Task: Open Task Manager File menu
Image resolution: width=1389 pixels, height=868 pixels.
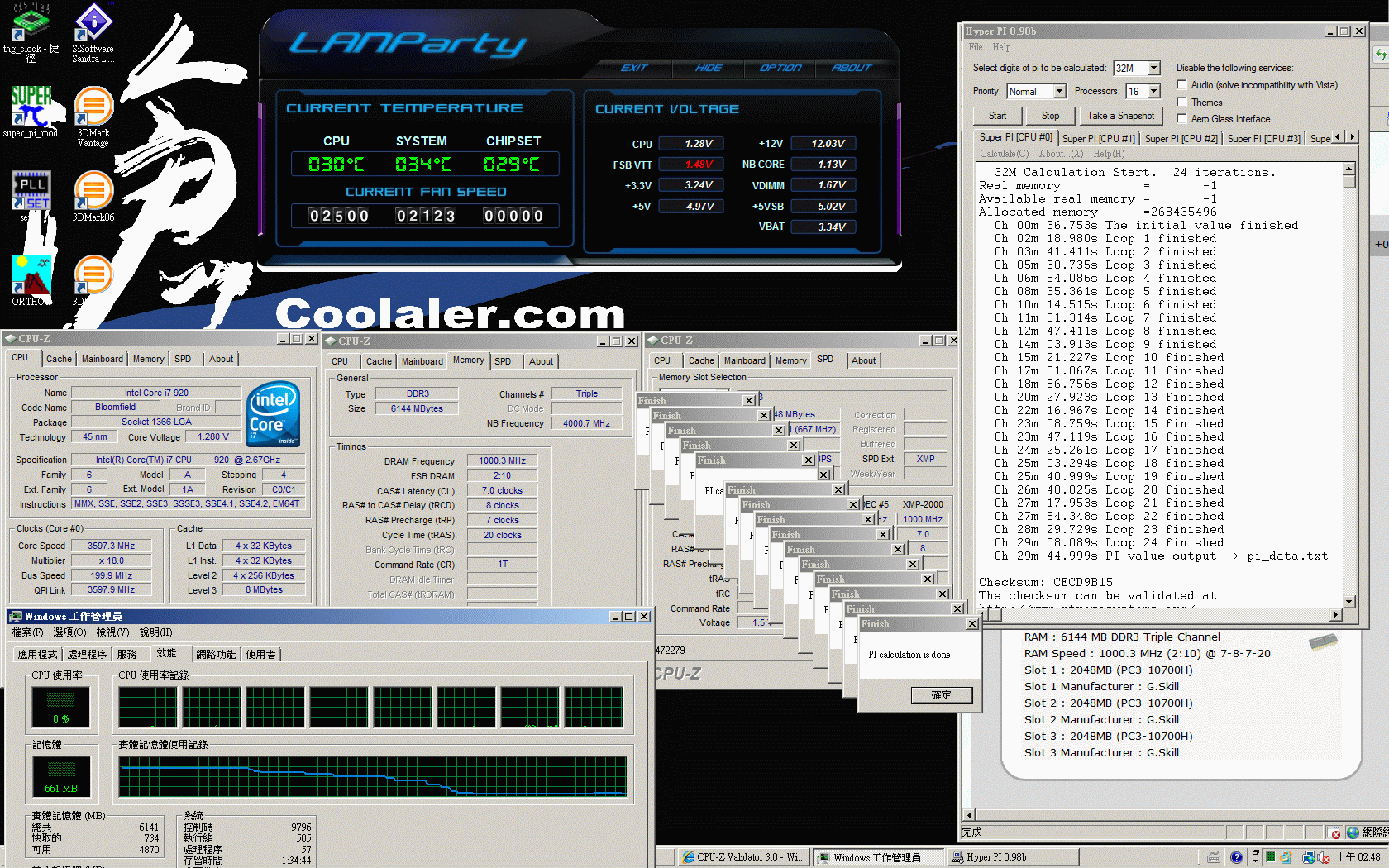Action: (x=27, y=632)
